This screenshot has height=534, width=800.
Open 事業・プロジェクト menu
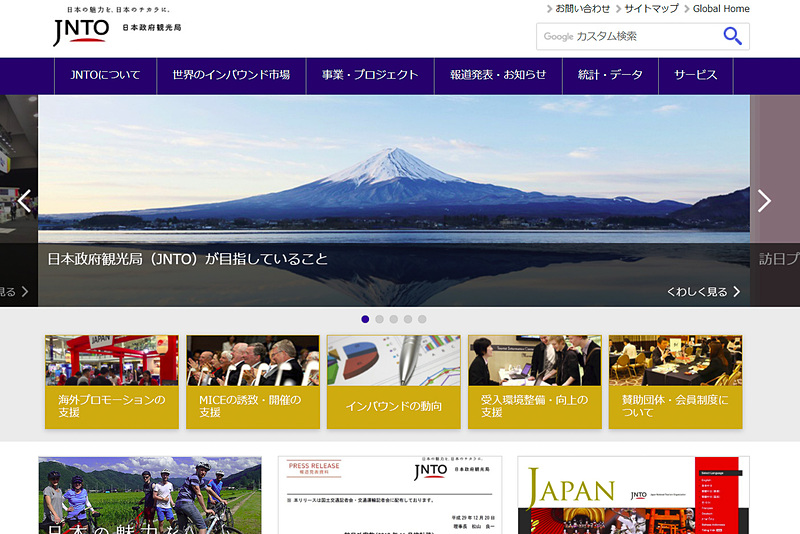370,75
